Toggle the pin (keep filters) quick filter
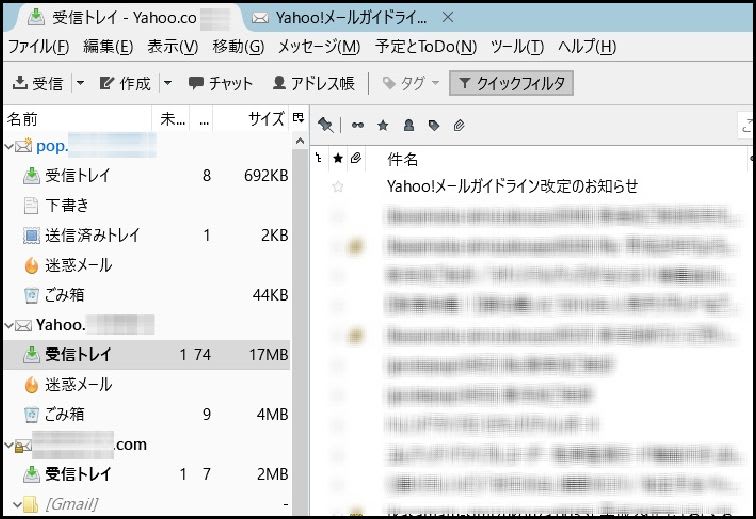756x519 pixels. 326,125
